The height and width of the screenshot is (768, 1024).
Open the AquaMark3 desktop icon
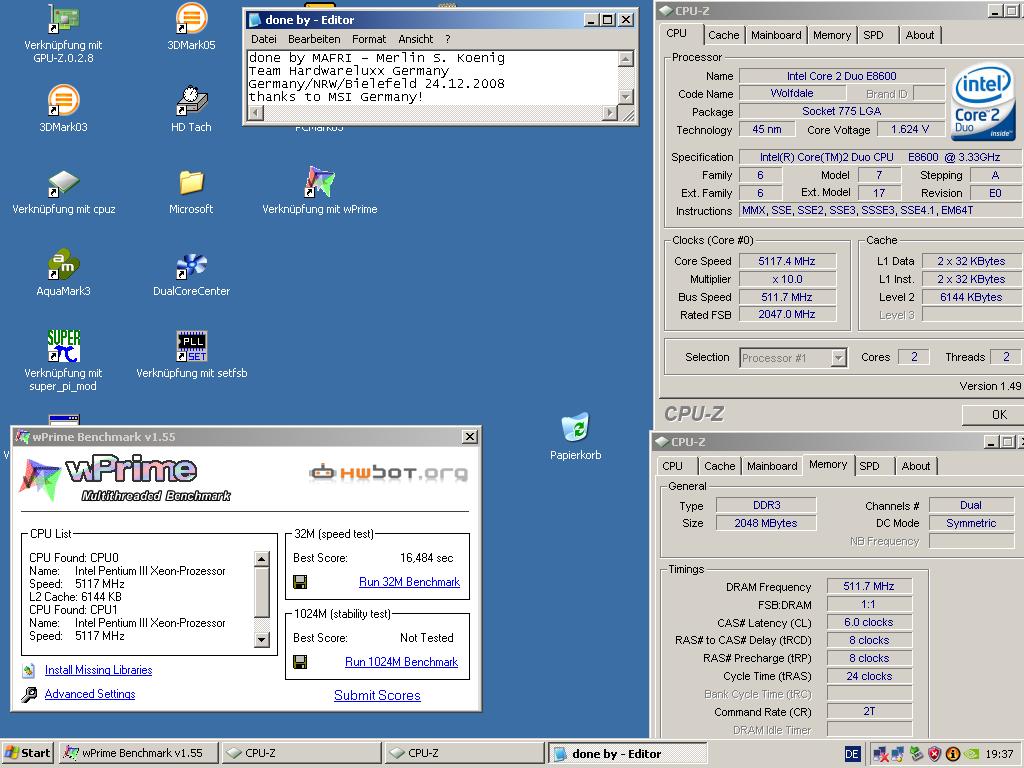pyautogui.click(x=63, y=273)
